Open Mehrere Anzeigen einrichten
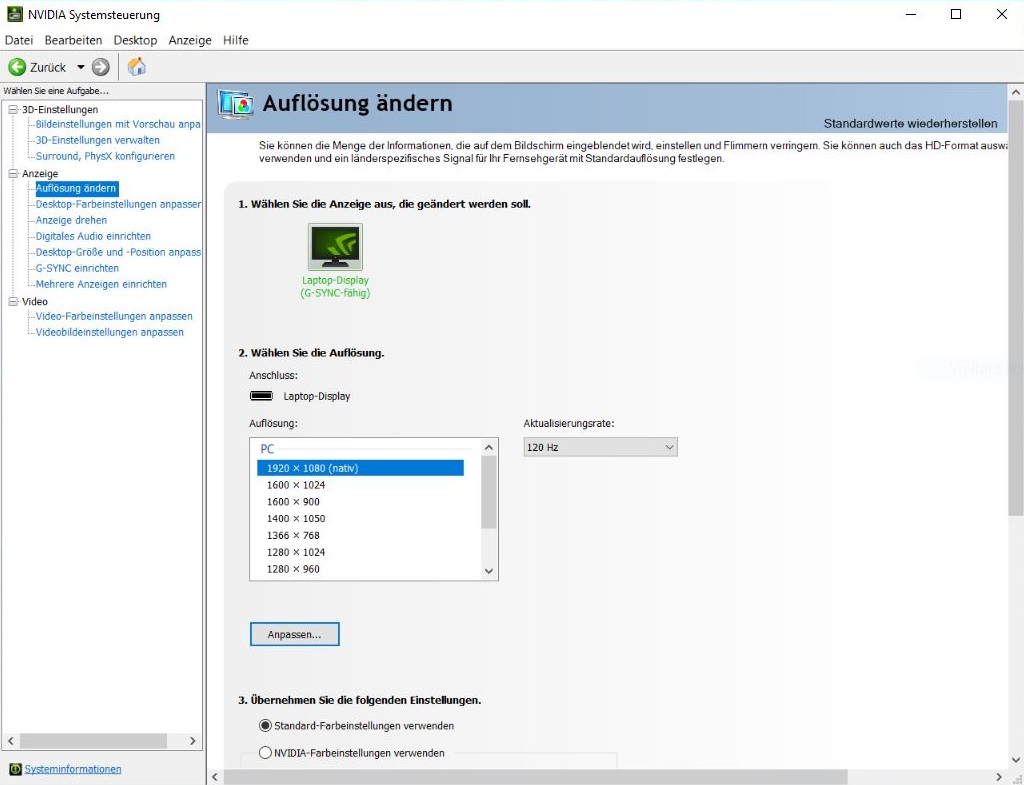Viewport: 1024px width, 785px height. (101, 284)
